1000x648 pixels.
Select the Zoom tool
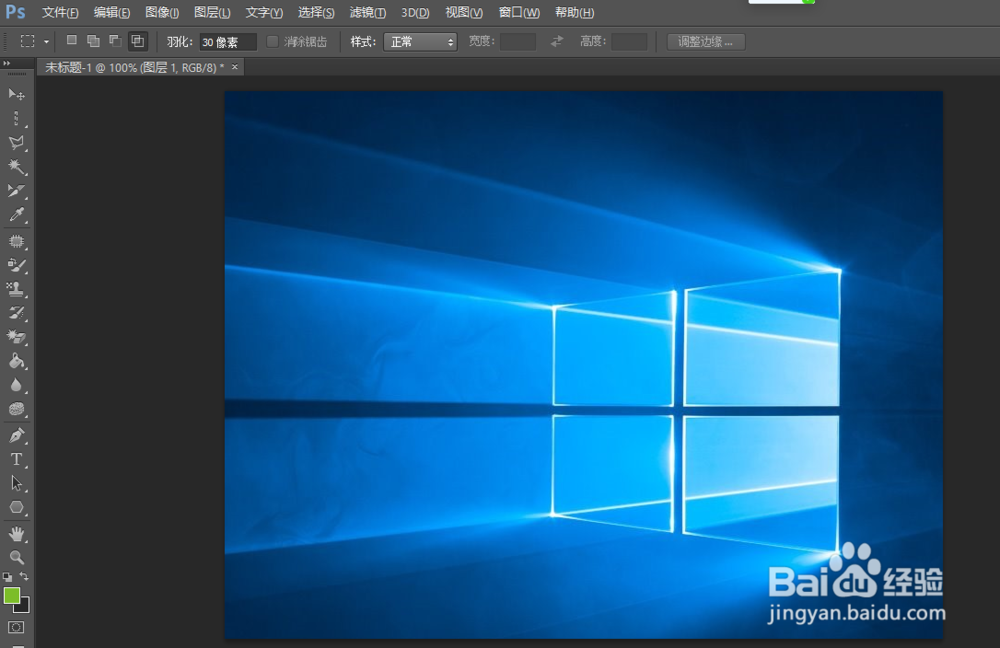point(17,557)
